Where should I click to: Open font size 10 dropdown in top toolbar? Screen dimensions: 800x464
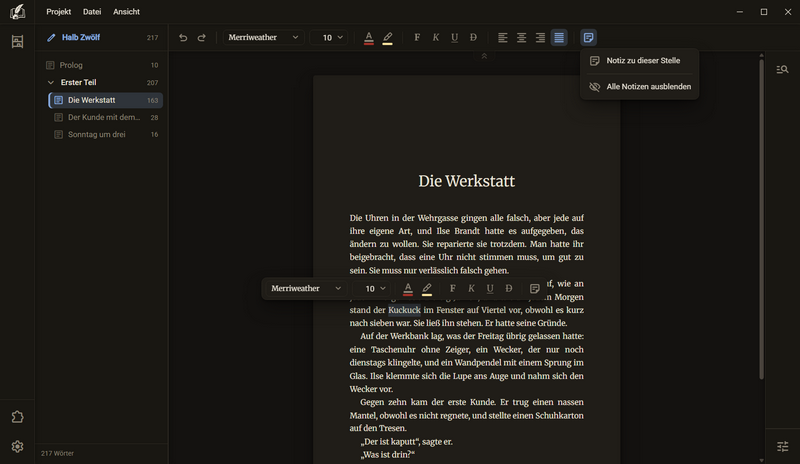click(x=330, y=37)
